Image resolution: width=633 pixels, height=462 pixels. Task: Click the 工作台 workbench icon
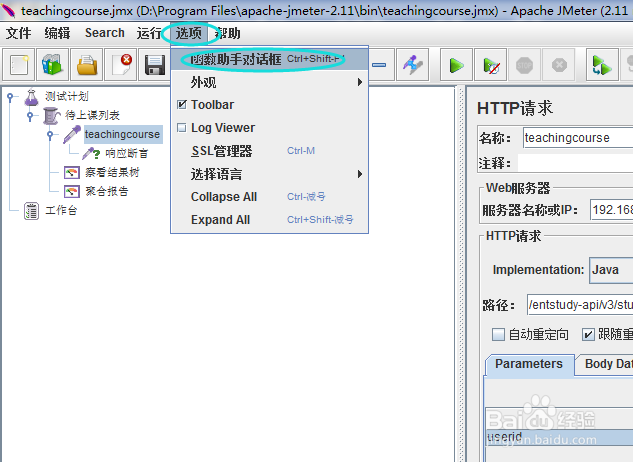[31, 211]
